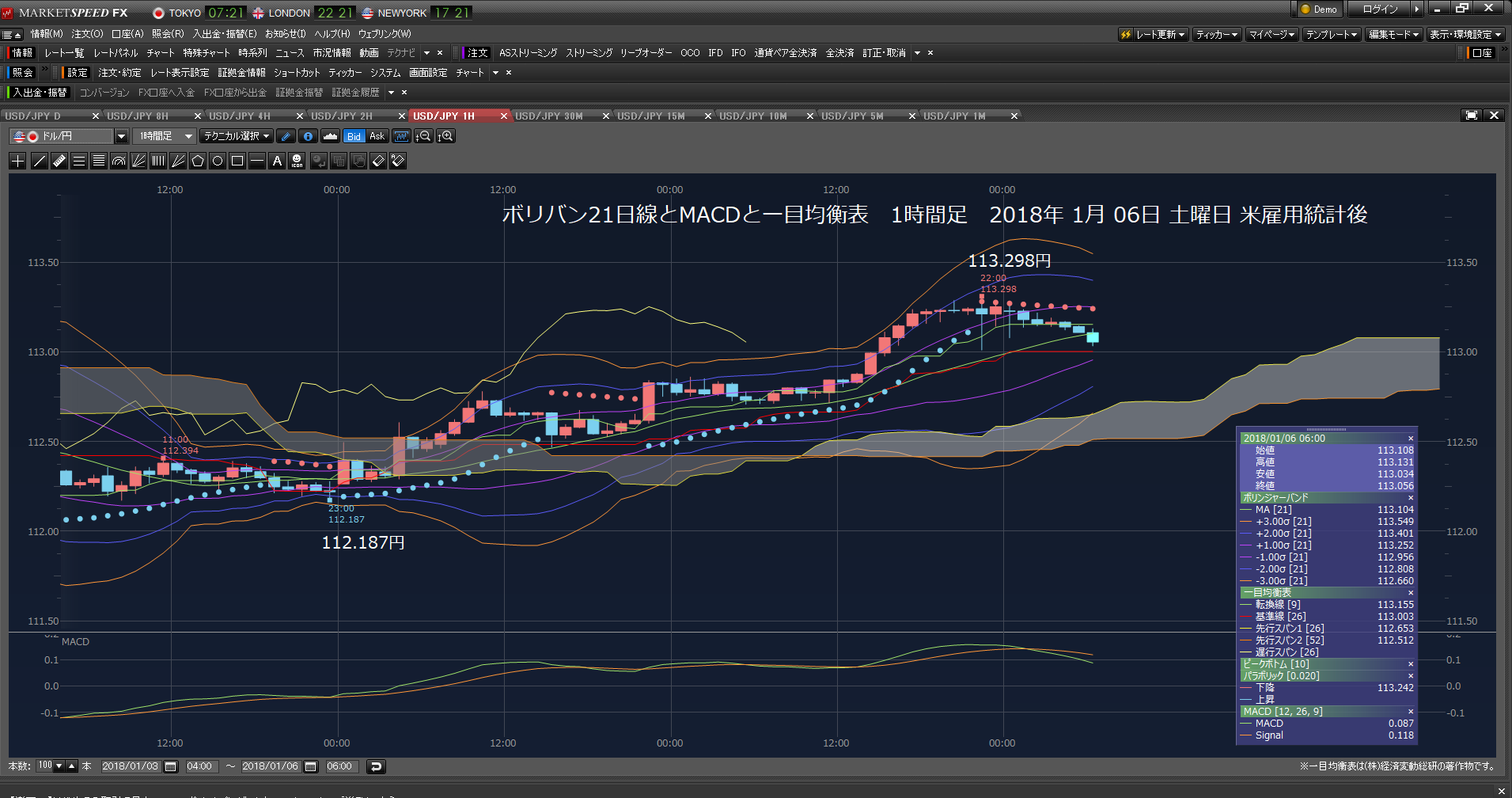Select the three-line parallel tool

78,161
